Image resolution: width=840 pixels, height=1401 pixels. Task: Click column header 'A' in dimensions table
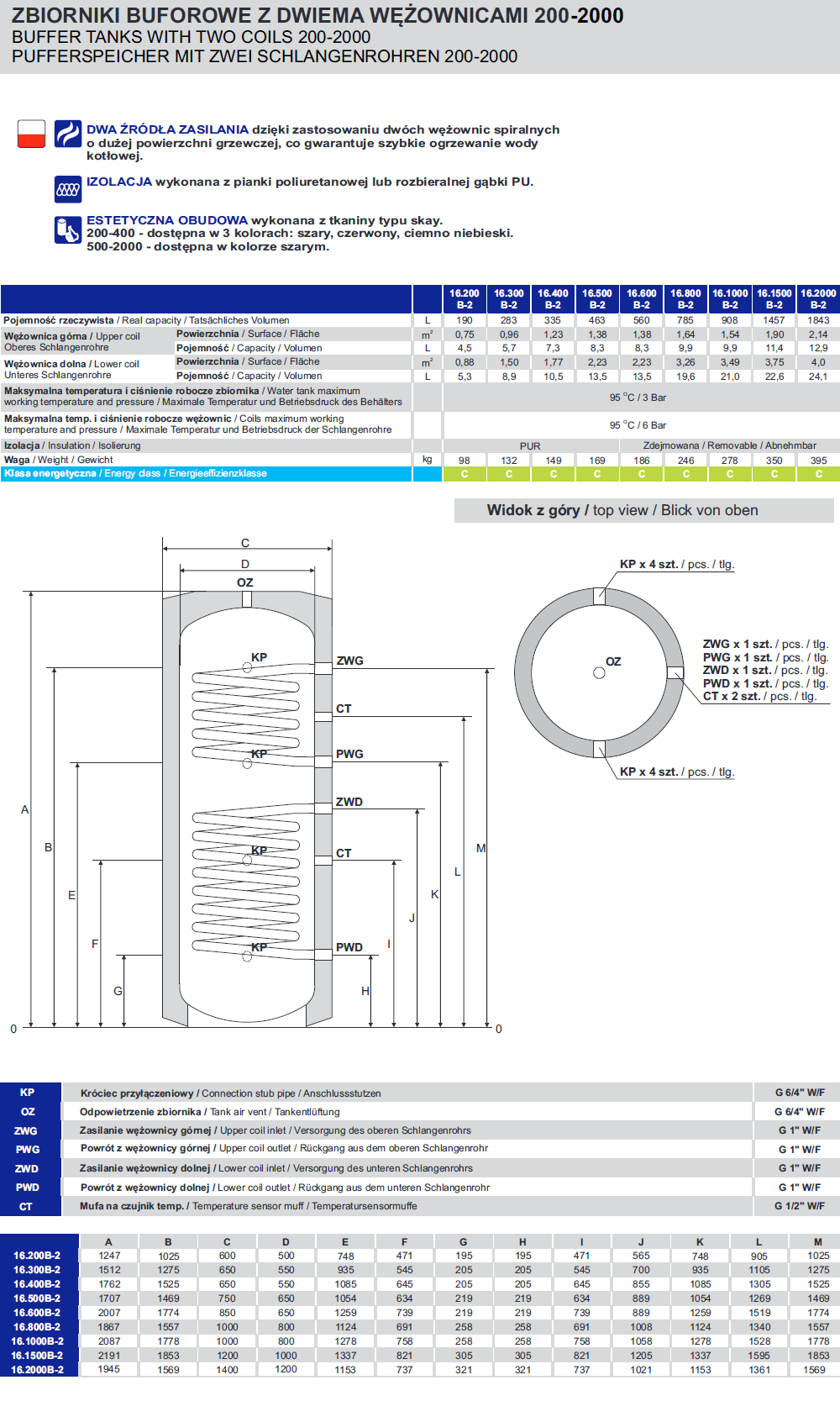(x=108, y=1242)
